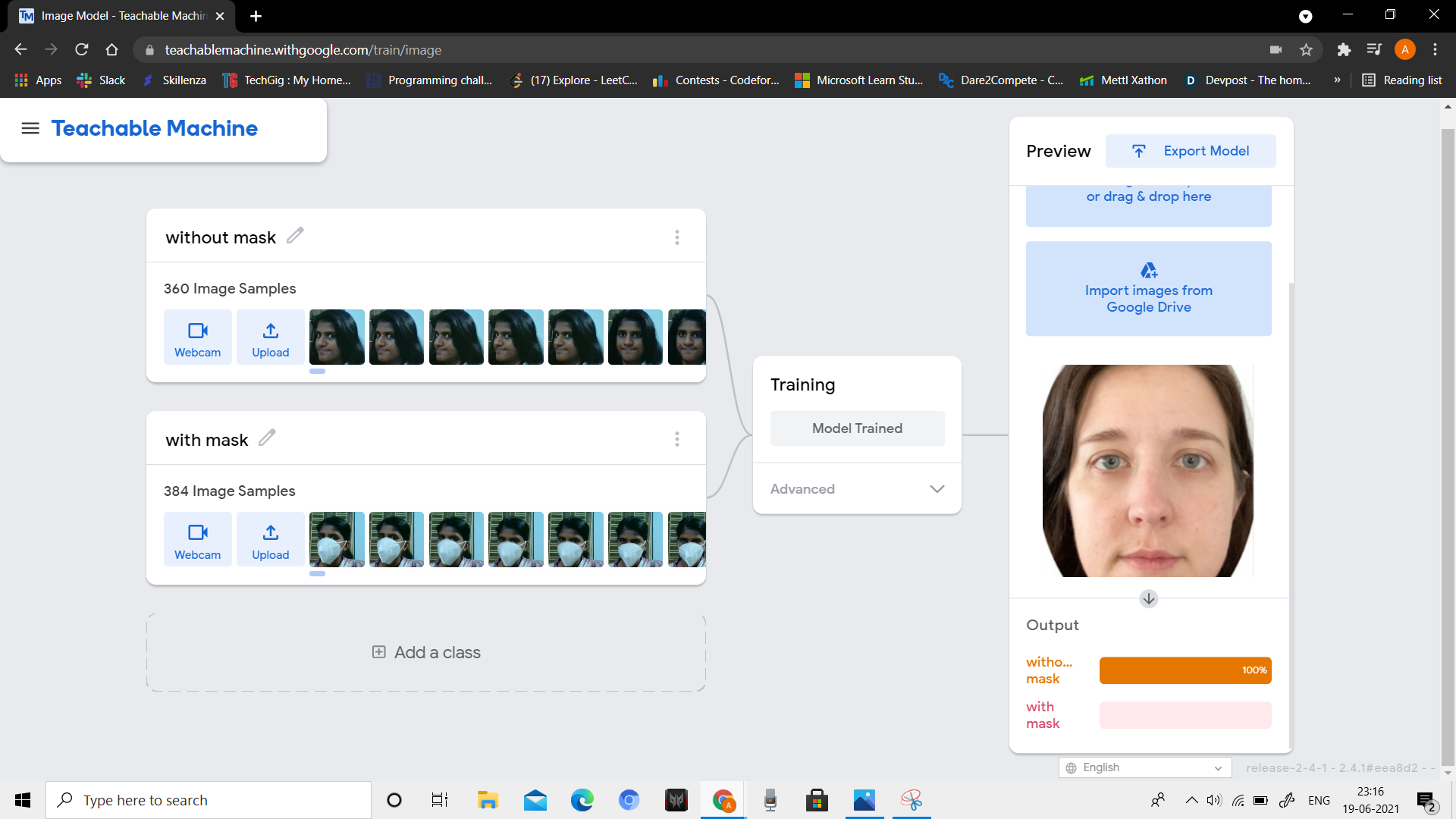Open the Chrome extensions puzzle icon

[1344, 50]
